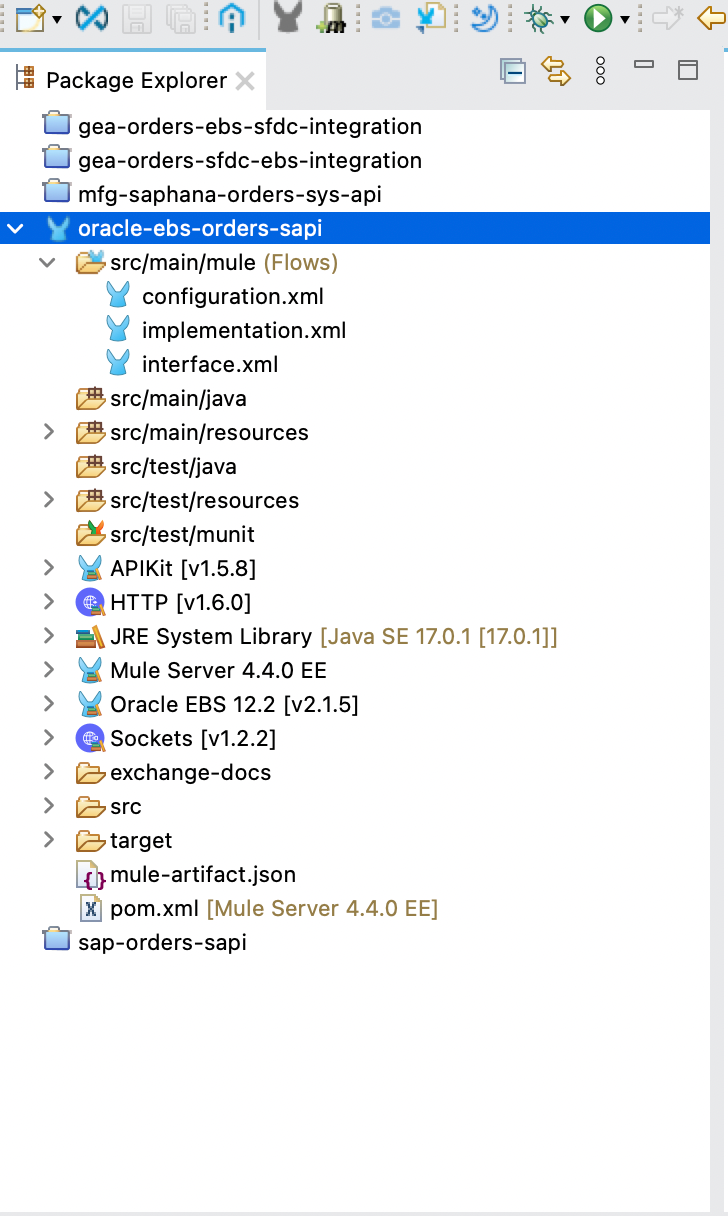This screenshot has height=1216, width=728.
Task: Click the Collapse All icon
Action: coord(513,71)
